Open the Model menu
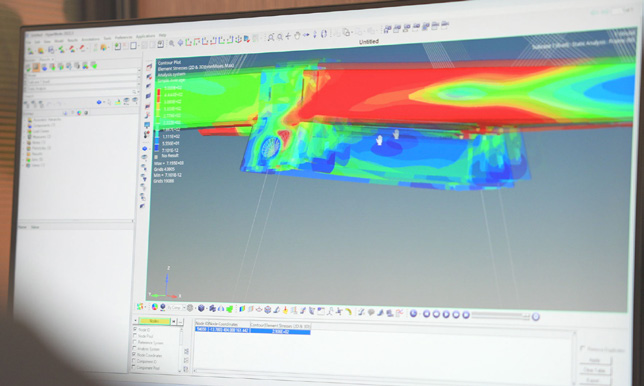This screenshot has width=644, height=386. [x=58, y=41]
